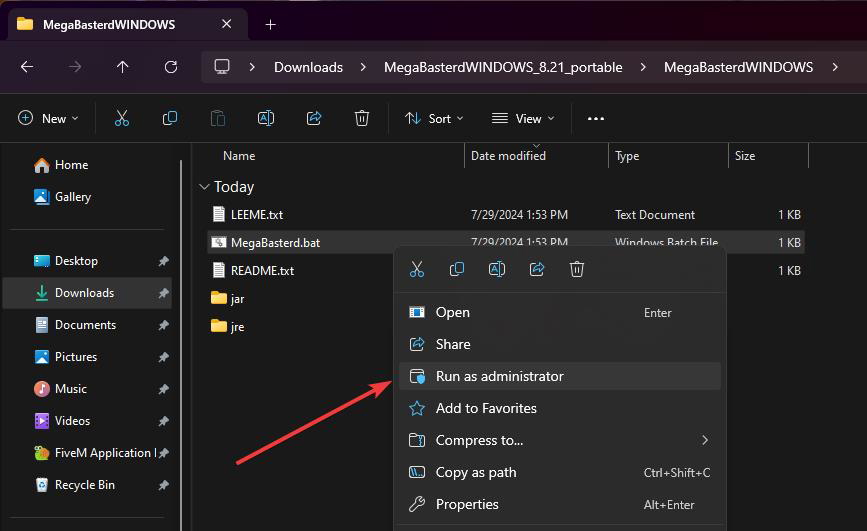
Task: Click the Delete icon in the context menu
Action: click(x=577, y=269)
